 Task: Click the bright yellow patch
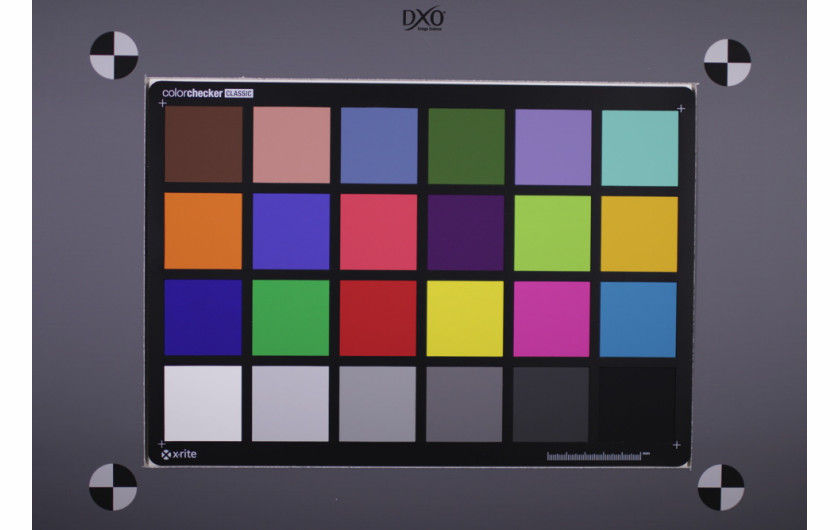coord(465,319)
